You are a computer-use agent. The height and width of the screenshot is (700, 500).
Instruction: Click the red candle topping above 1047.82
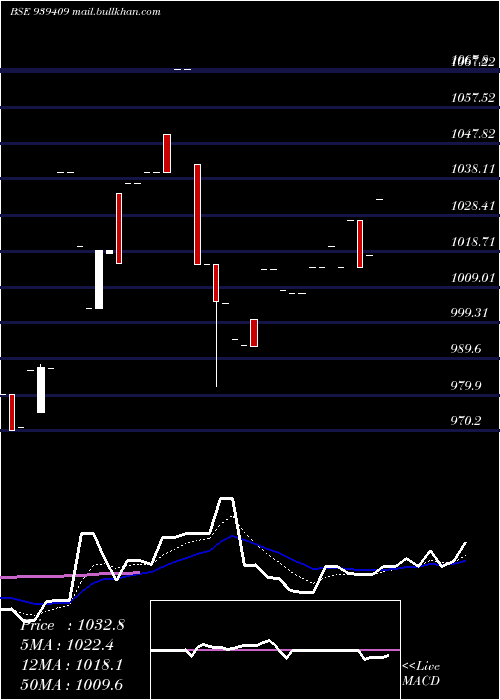[x=167, y=153]
